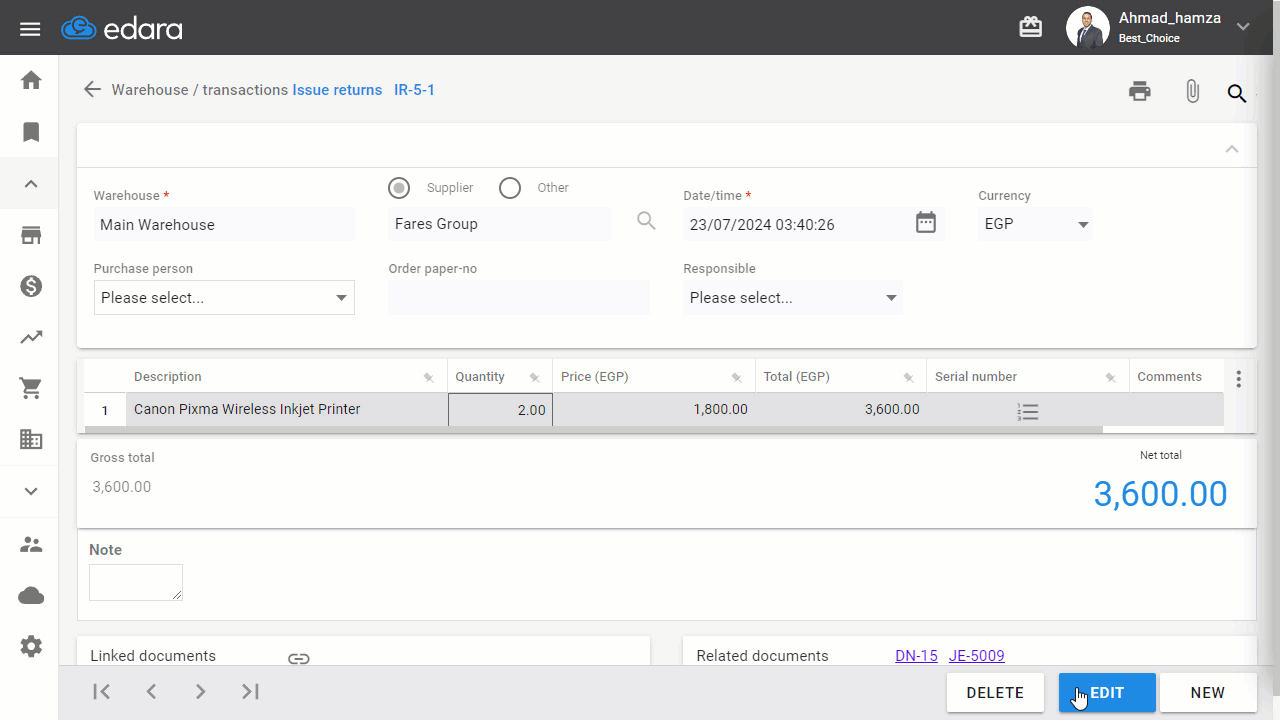Pin the Quantity column
The height and width of the screenshot is (720, 1280).
point(534,378)
